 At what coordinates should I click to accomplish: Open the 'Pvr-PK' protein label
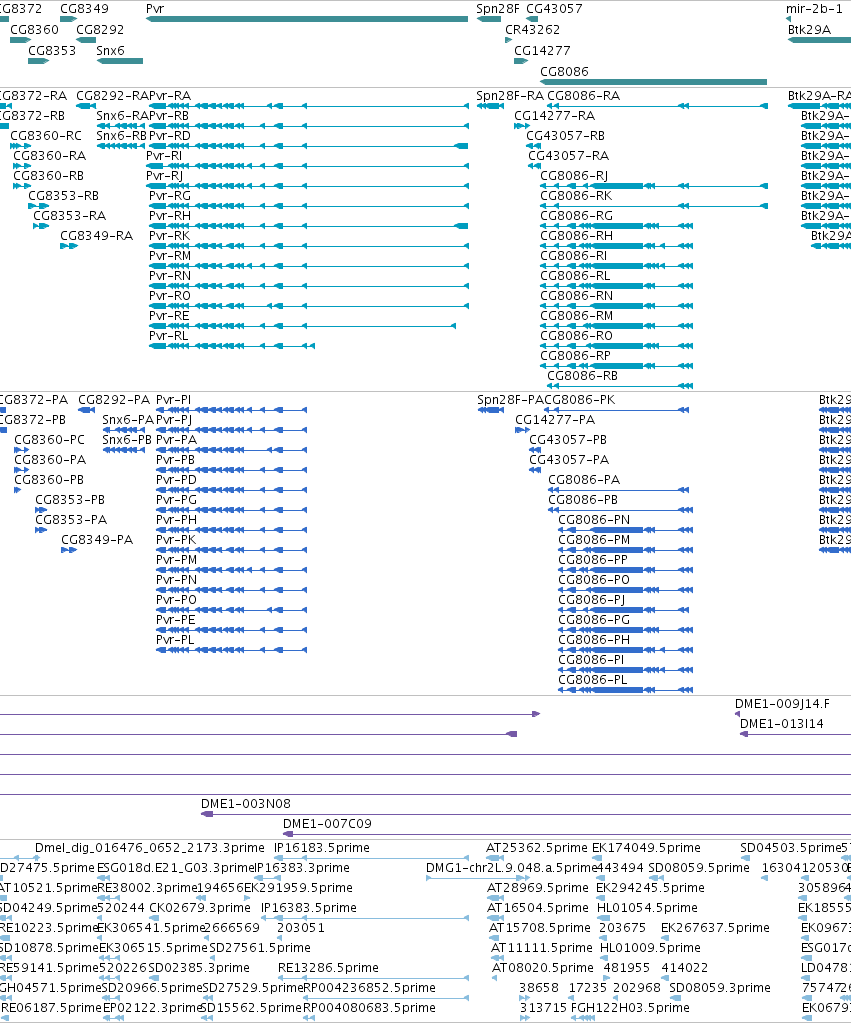tap(176, 539)
